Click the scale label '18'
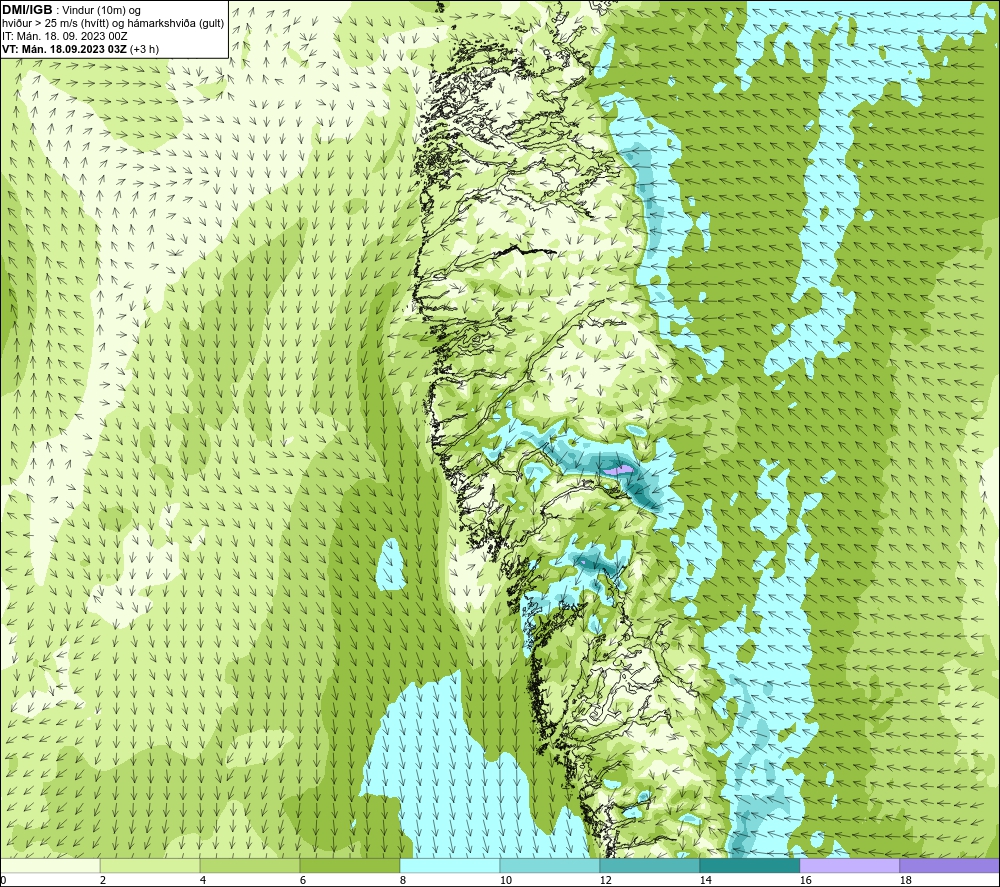Image resolution: width=1000 pixels, height=887 pixels. point(905,881)
